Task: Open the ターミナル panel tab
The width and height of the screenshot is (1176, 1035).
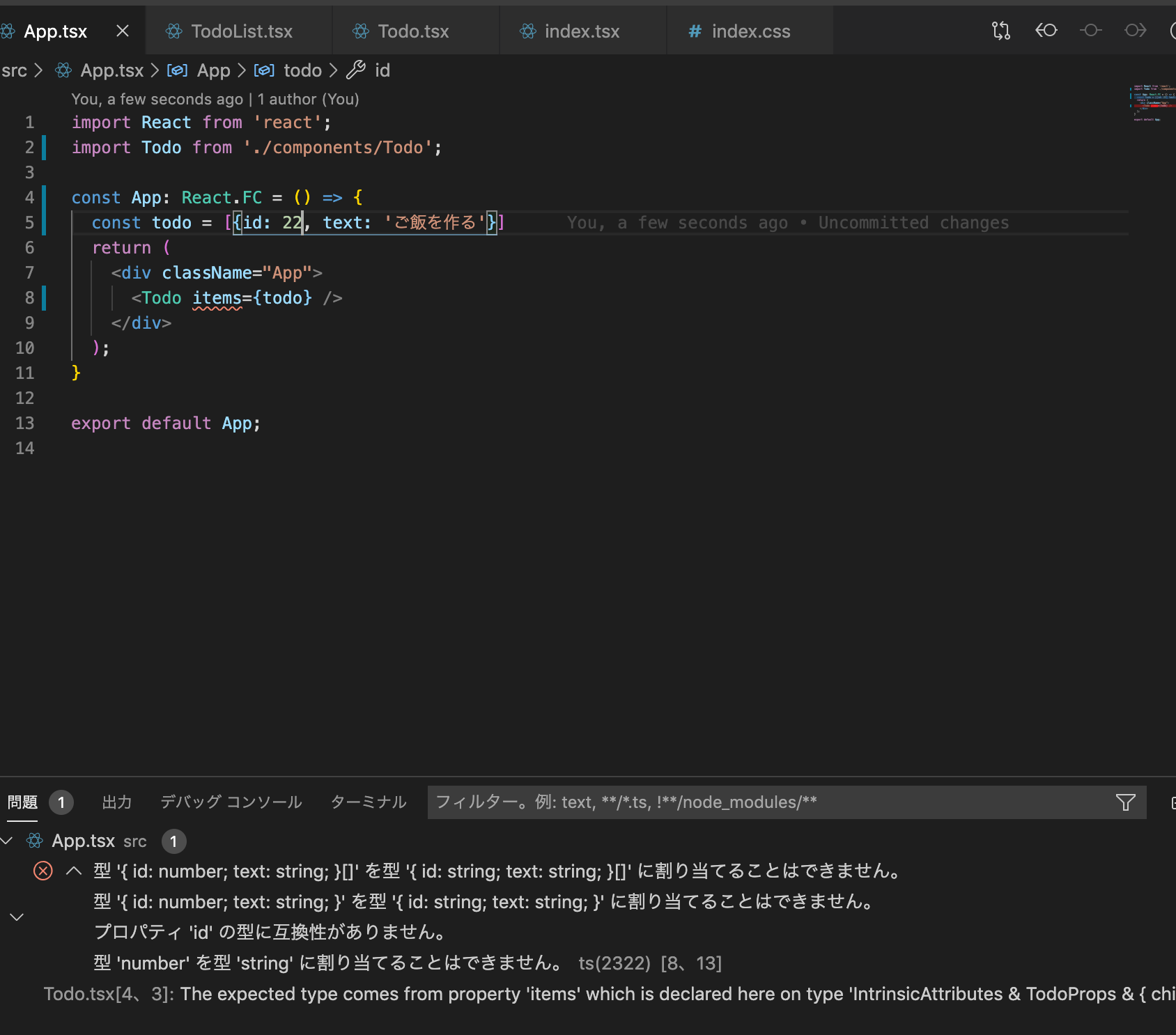Action: (x=369, y=802)
